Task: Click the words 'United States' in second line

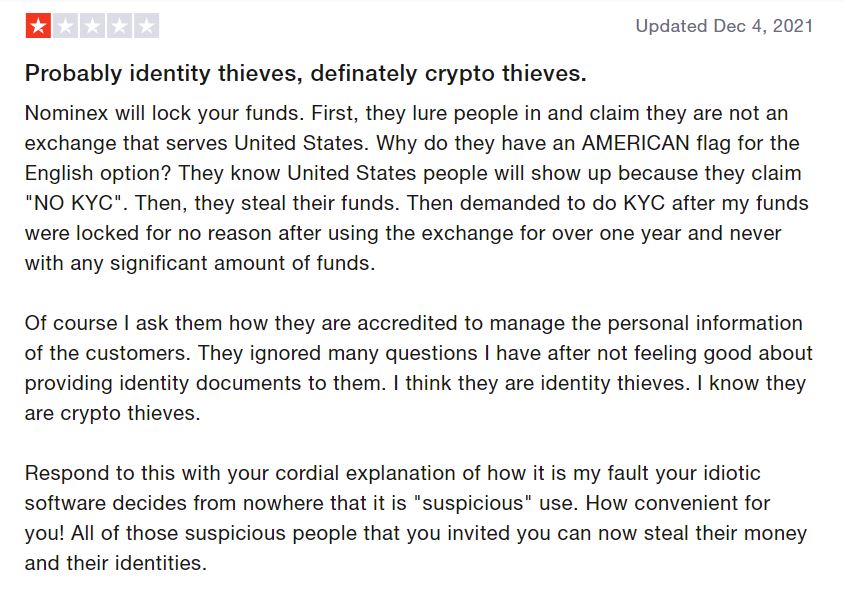Action: [302, 143]
